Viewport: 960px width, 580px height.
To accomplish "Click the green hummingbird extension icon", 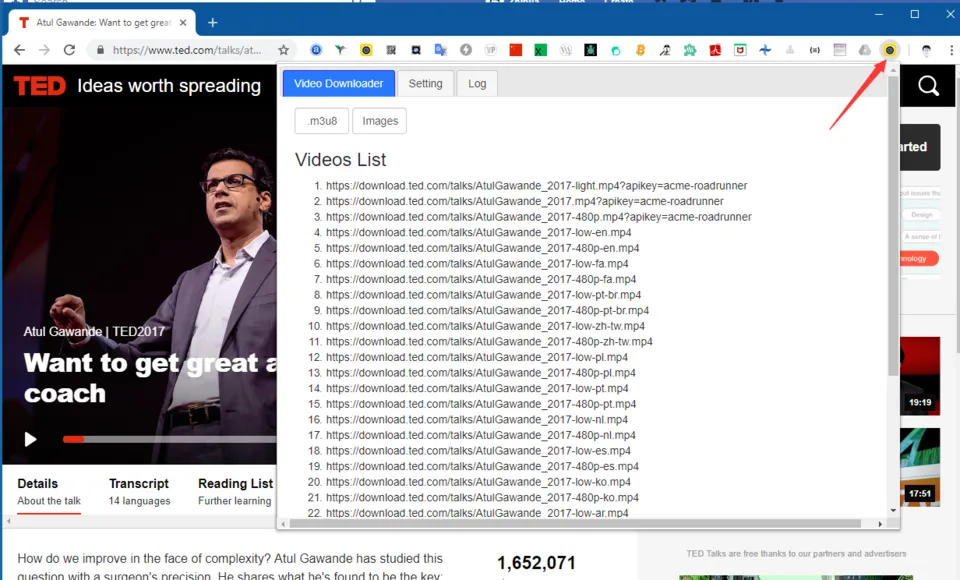I will pos(340,50).
